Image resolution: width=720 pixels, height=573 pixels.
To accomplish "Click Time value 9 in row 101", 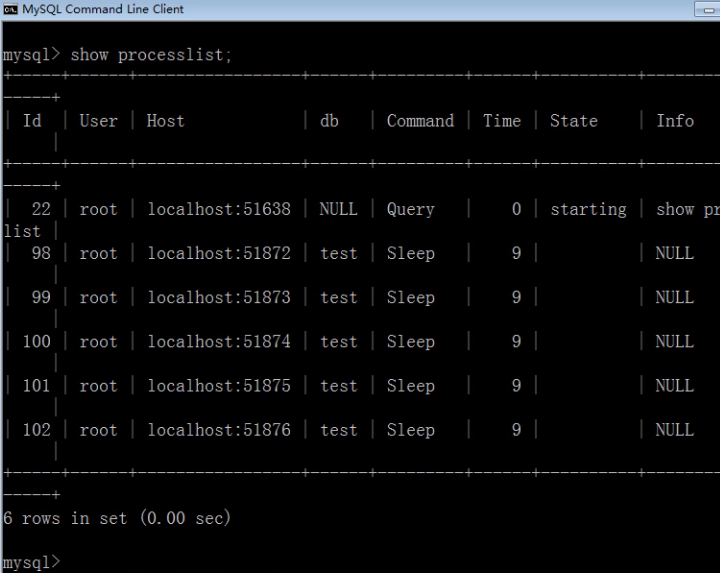I will click(517, 386).
